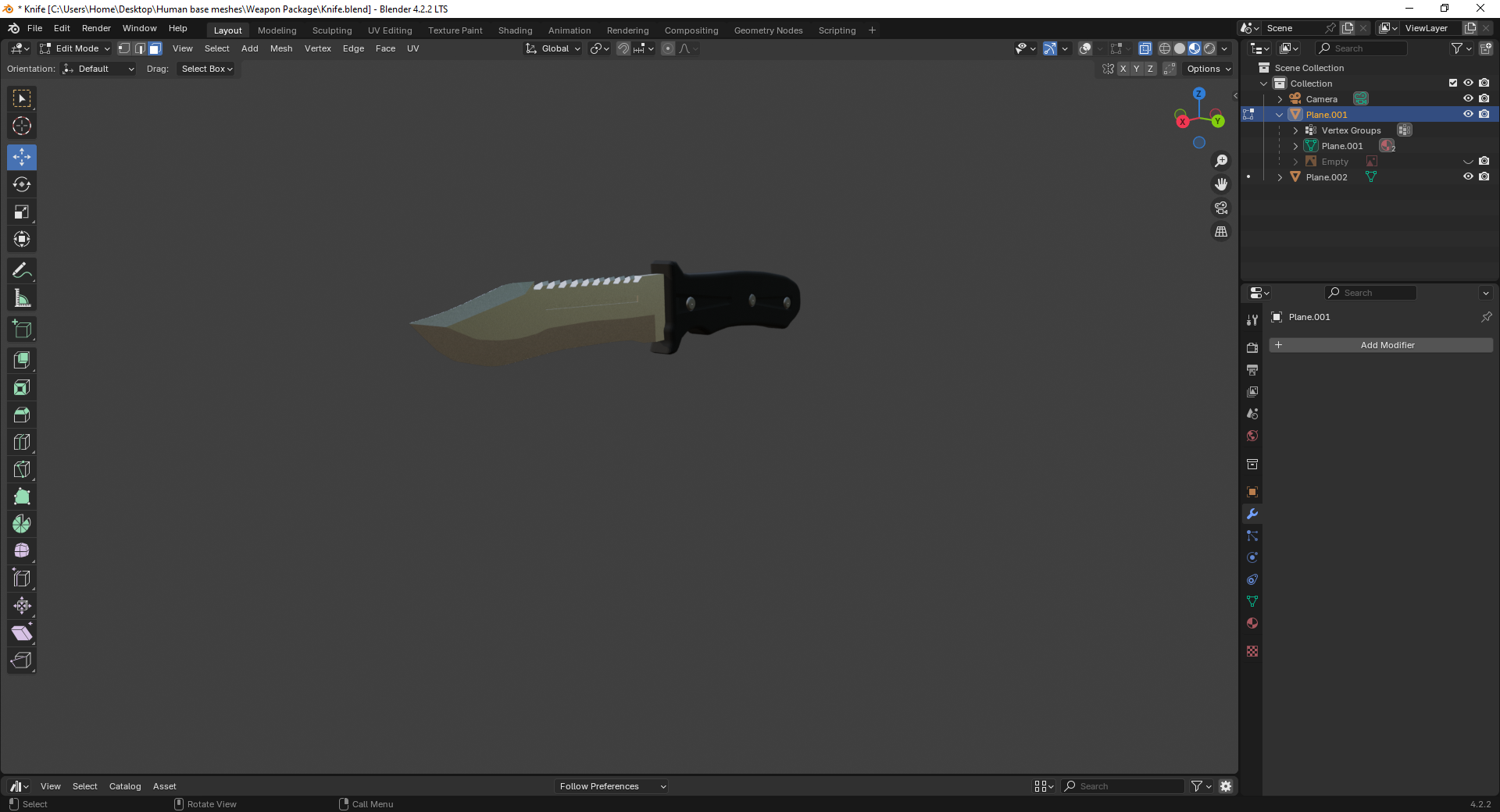The width and height of the screenshot is (1500, 812).
Task: Open the Mesh menu
Action: (x=281, y=48)
